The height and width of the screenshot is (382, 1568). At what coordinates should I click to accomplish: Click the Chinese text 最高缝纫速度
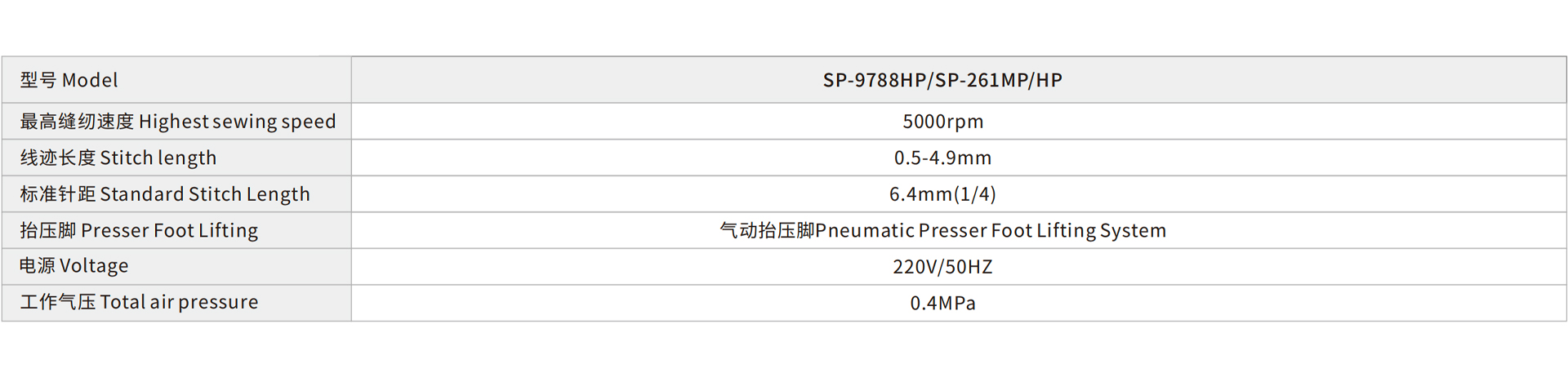pos(77,122)
